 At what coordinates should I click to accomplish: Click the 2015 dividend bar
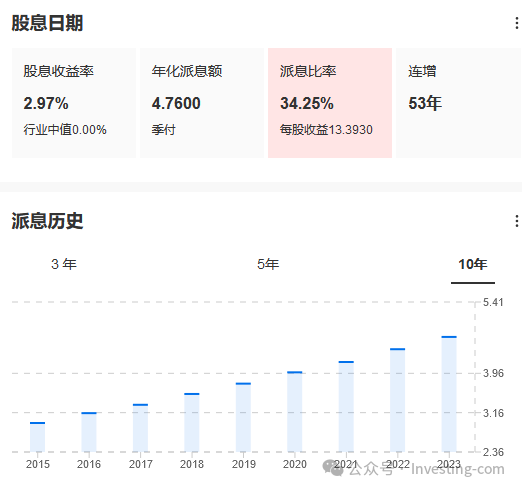(x=37, y=437)
